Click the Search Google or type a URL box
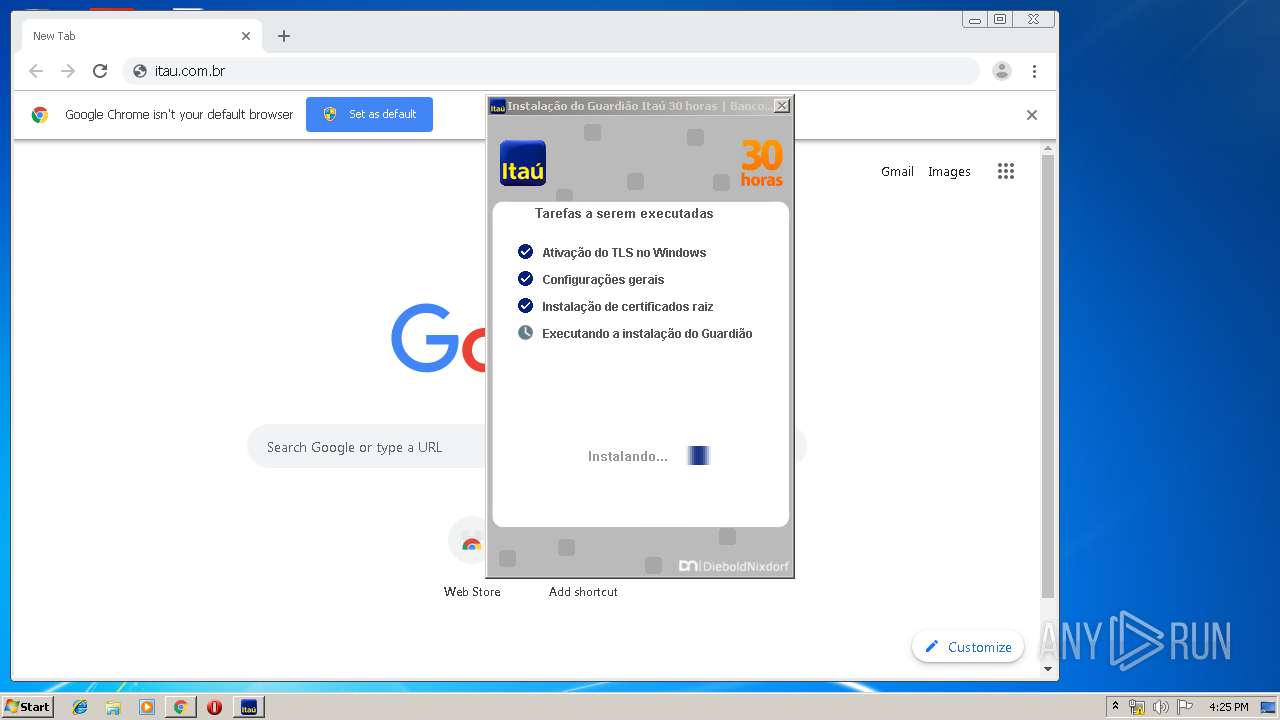This screenshot has width=1280, height=720. click(x=366, y=447)
